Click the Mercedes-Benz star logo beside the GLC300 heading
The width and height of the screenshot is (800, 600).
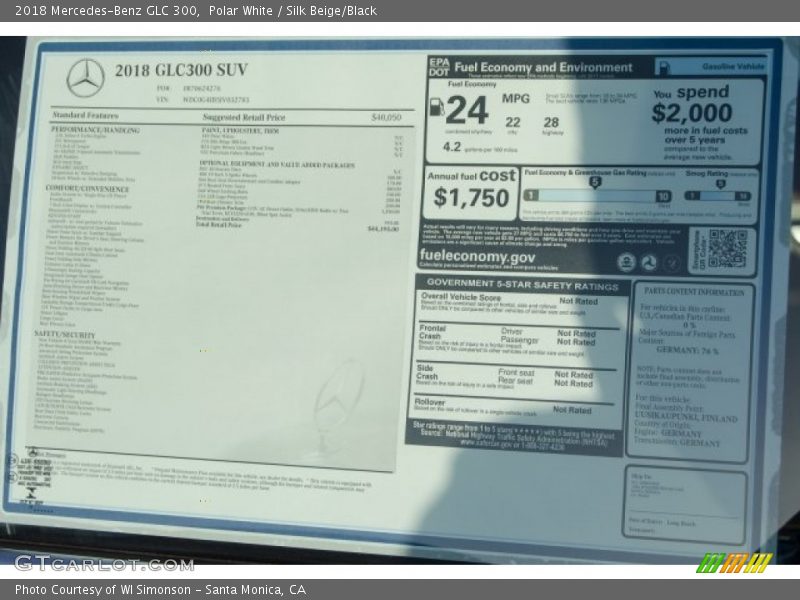(x=85, y=78)
